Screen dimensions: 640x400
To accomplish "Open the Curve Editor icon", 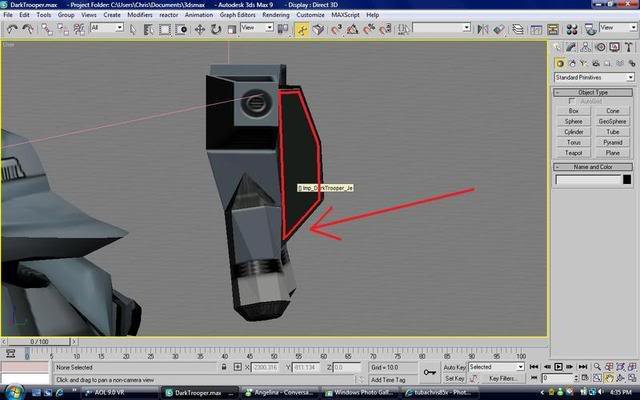I will (x=536, y=29).
